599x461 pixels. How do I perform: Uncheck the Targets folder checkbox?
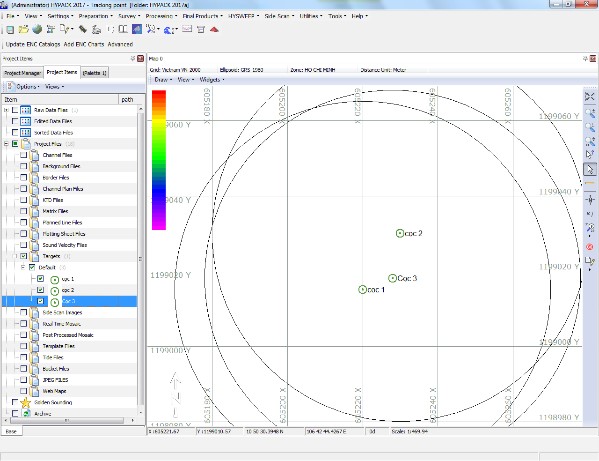(24, 256)
